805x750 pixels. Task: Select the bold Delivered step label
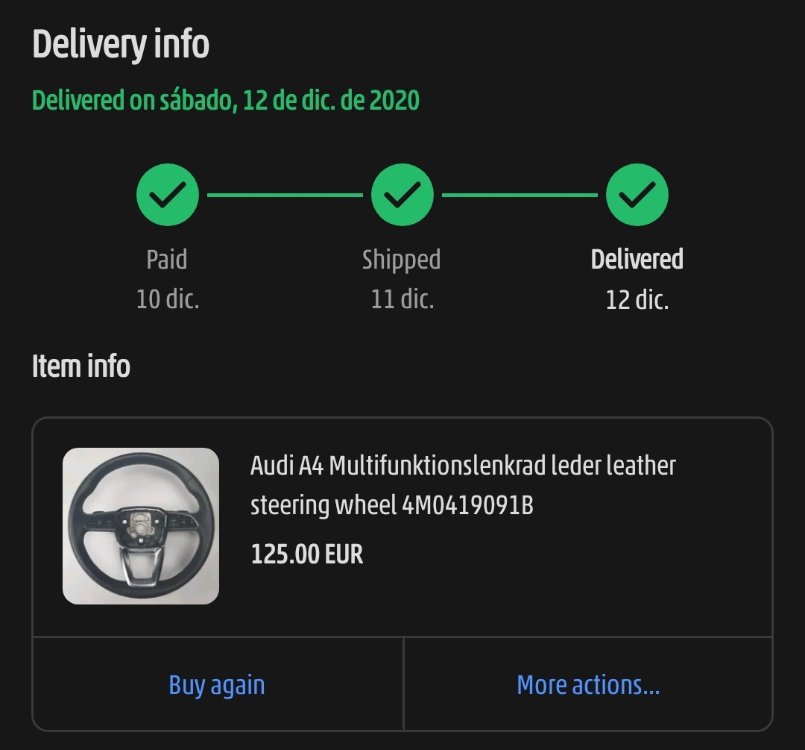click(637, 259)
